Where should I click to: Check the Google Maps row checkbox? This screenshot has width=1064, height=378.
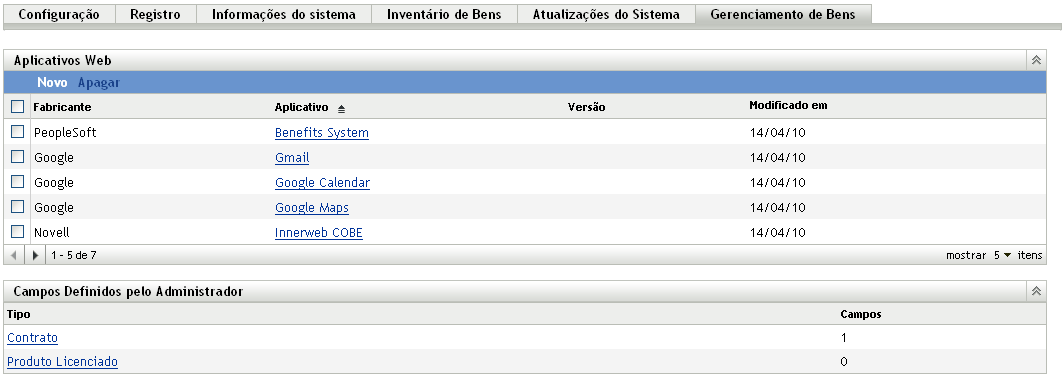tap(18, 206)
